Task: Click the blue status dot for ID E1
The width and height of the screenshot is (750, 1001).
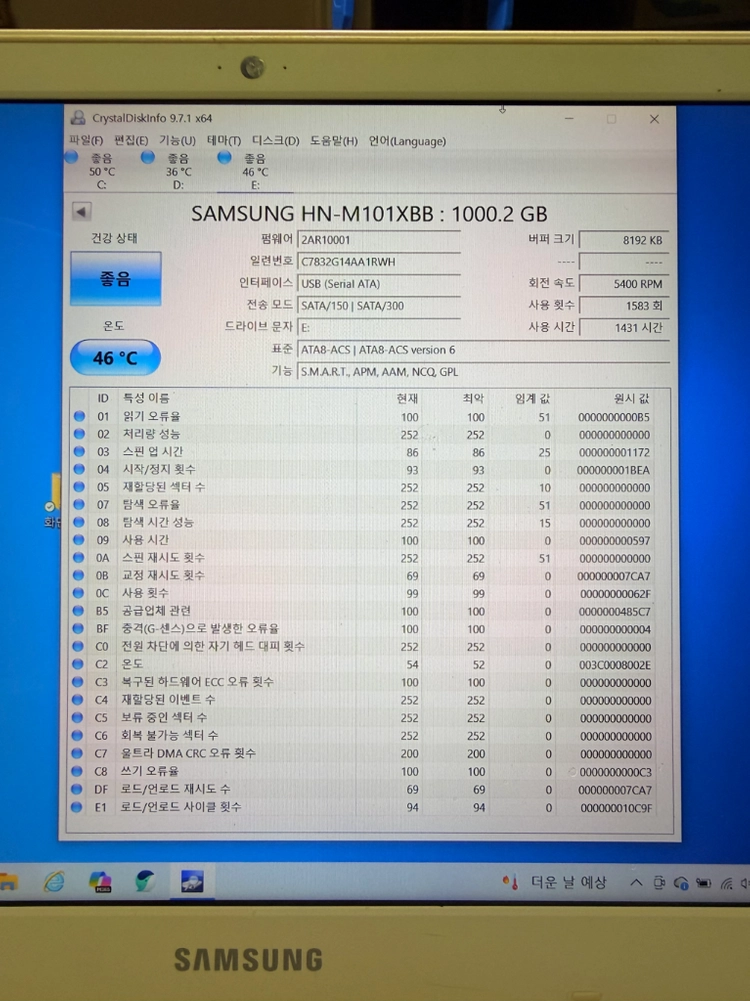Action: pos(77,807)
